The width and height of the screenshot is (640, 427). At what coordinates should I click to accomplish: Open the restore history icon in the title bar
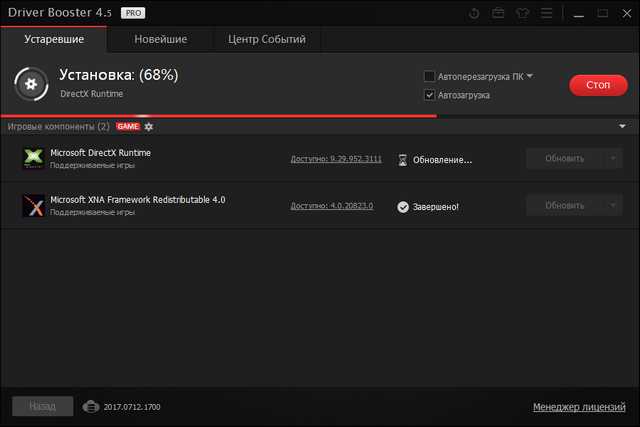click(x=474, y=13)
